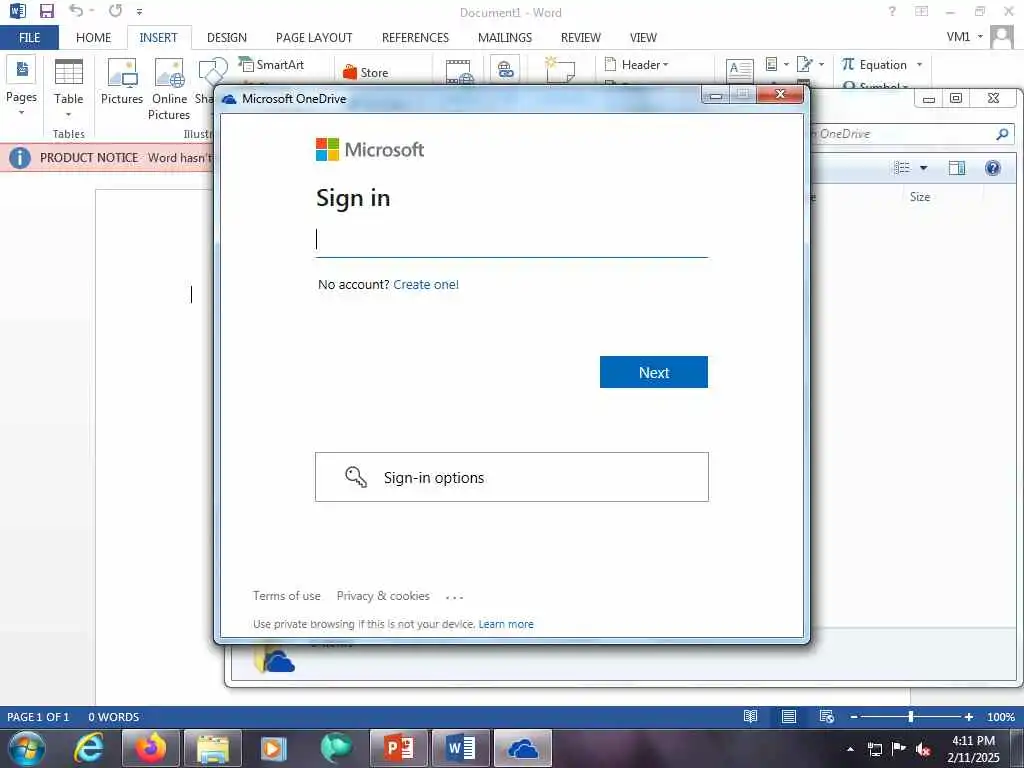Click the Search OneDrive box in Explorer
The image size is (1024, 768).
coord(901,134)
